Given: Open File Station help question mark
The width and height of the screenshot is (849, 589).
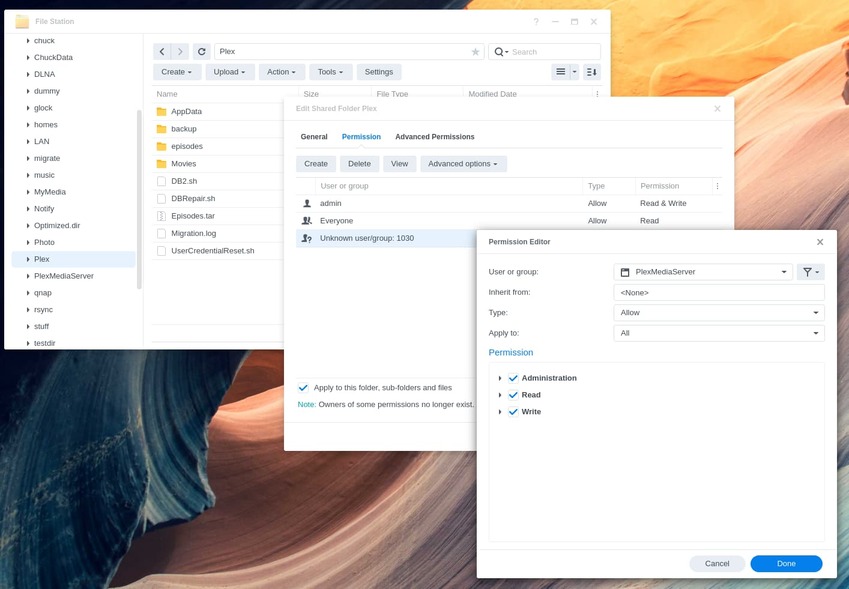Looking at the screenshot, I should (x=536, y=22).
